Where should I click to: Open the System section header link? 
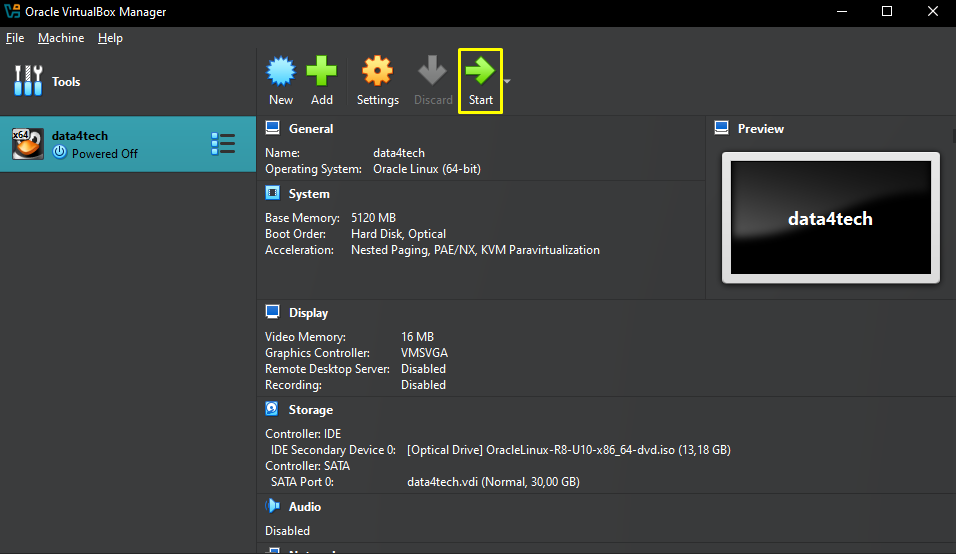click(x=309, y=194)
